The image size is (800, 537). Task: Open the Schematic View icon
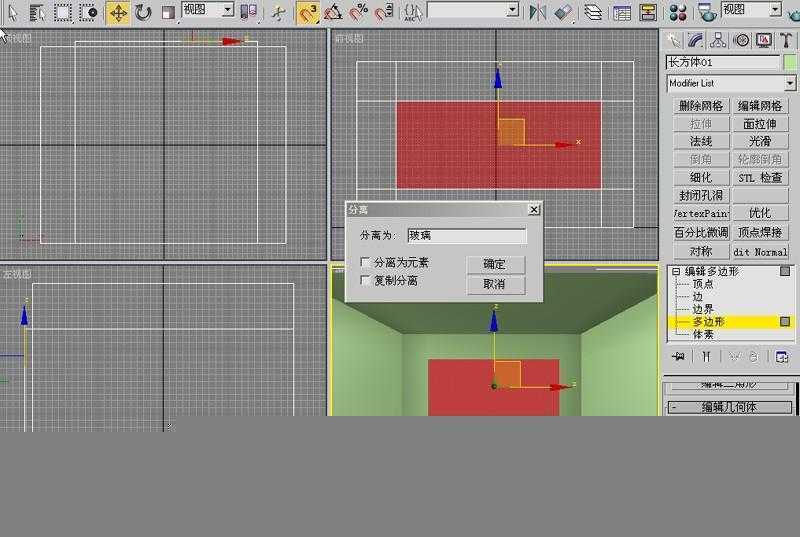[x=647, y=12]
